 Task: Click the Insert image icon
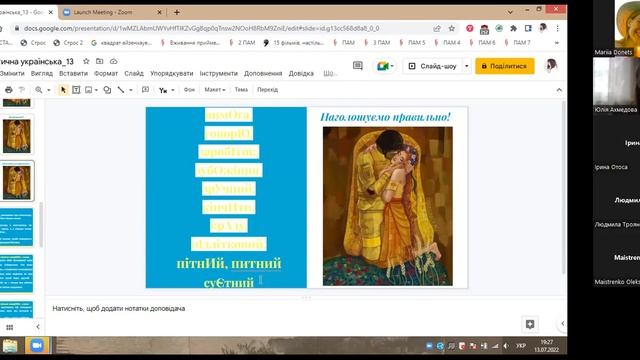point(89,90)
